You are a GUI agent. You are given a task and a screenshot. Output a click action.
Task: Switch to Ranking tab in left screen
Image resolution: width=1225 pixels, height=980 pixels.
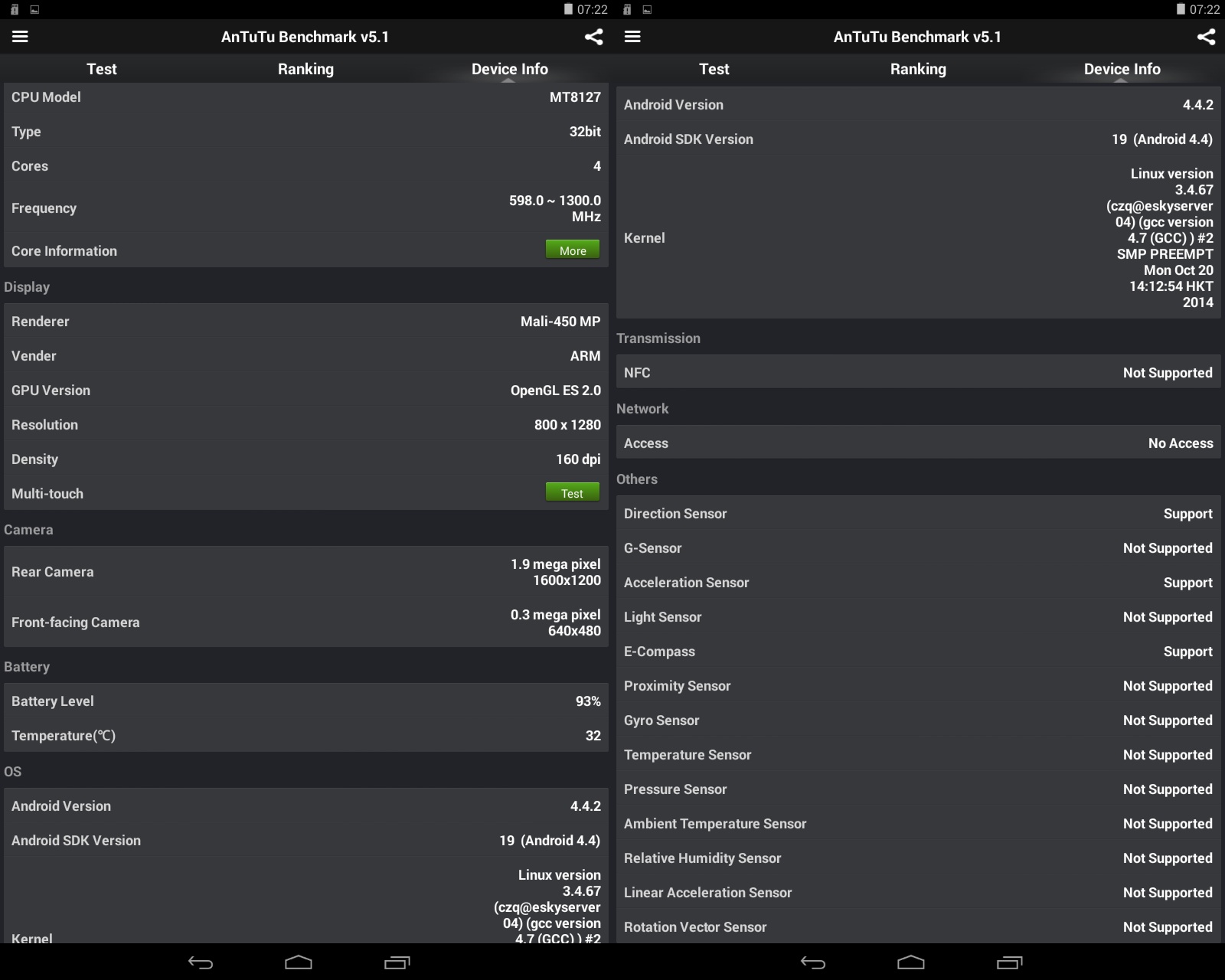pos(305,69)
